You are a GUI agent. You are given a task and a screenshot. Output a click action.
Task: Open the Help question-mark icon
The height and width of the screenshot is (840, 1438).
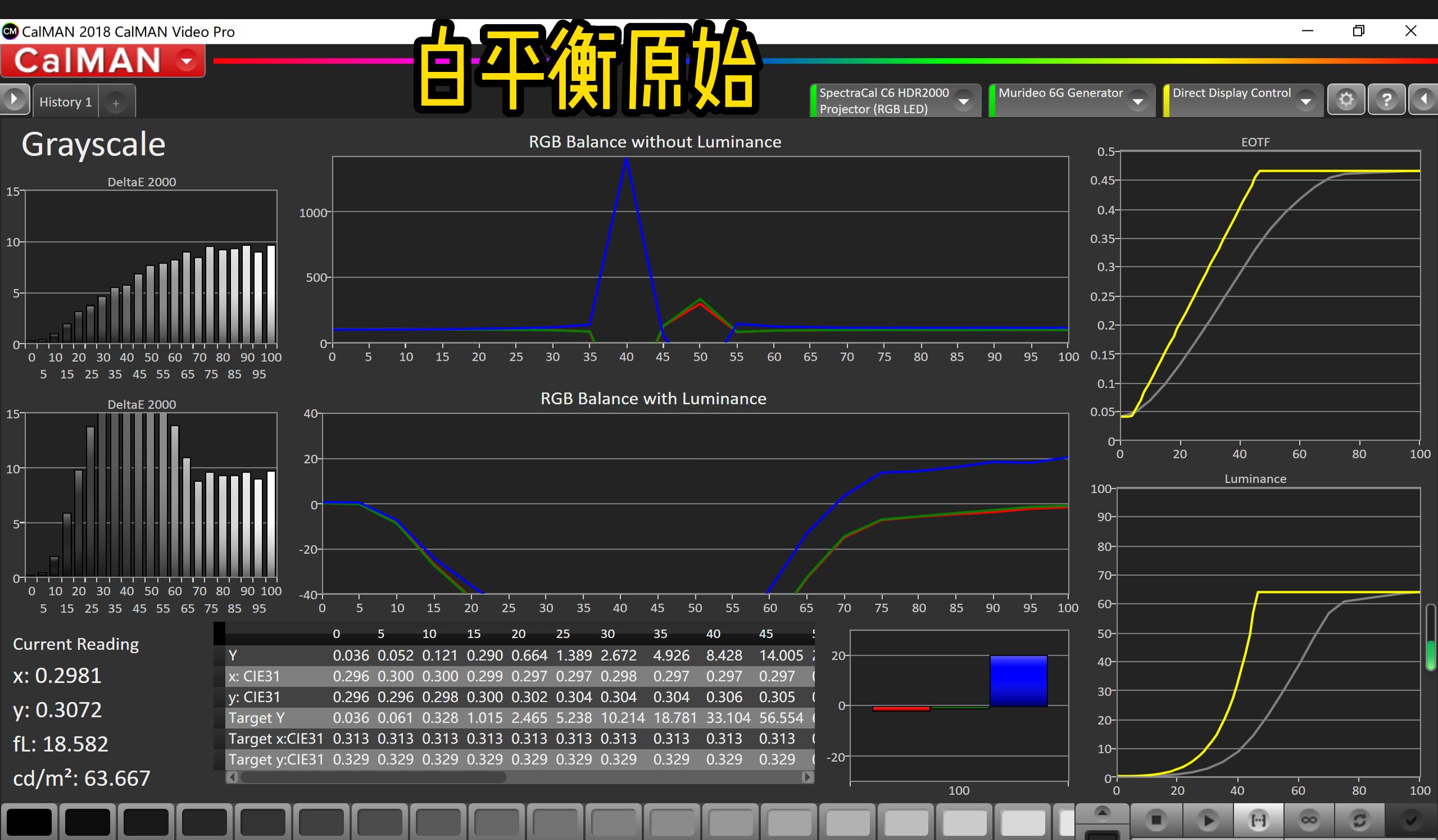tap(1387, 99)
